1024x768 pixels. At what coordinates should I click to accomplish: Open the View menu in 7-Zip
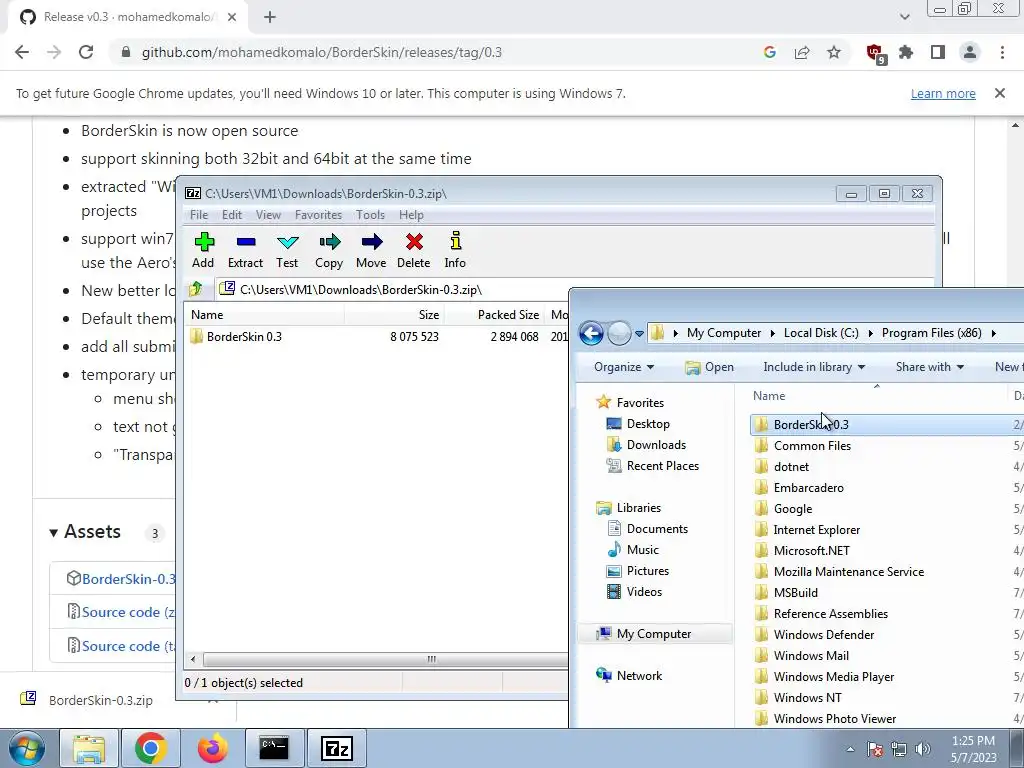click(x=268, y=215)
